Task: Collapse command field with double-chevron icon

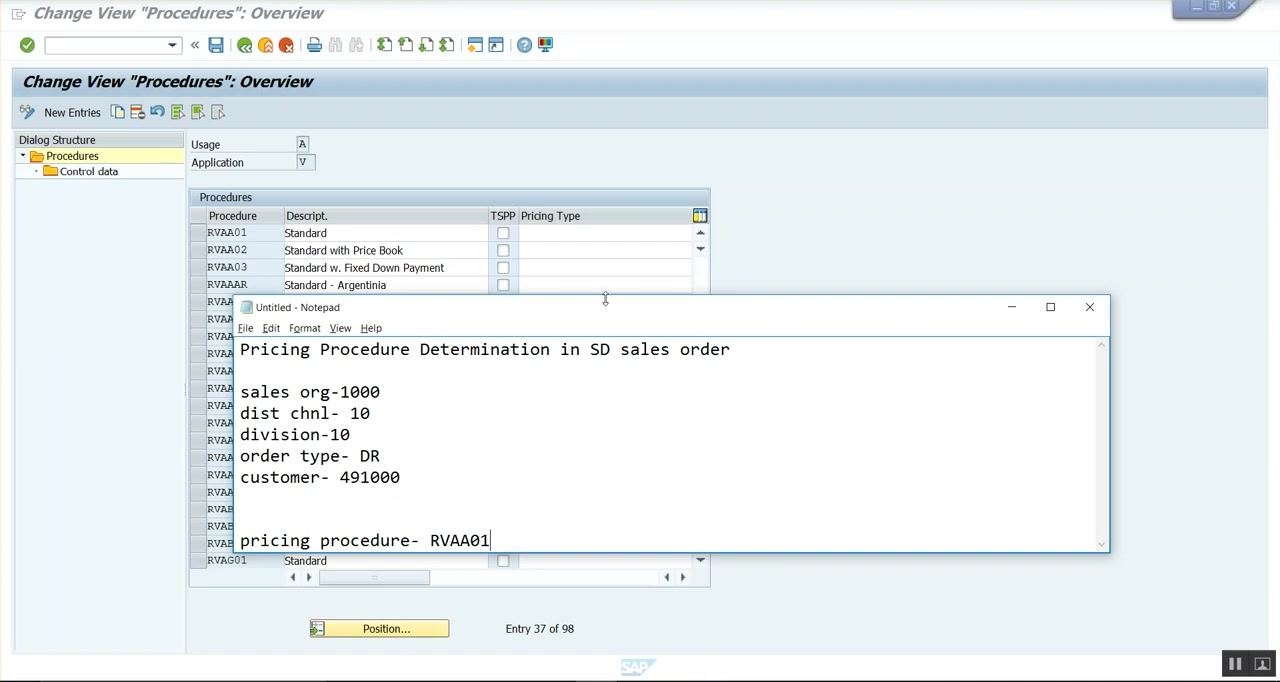Action: pos(195,45)
